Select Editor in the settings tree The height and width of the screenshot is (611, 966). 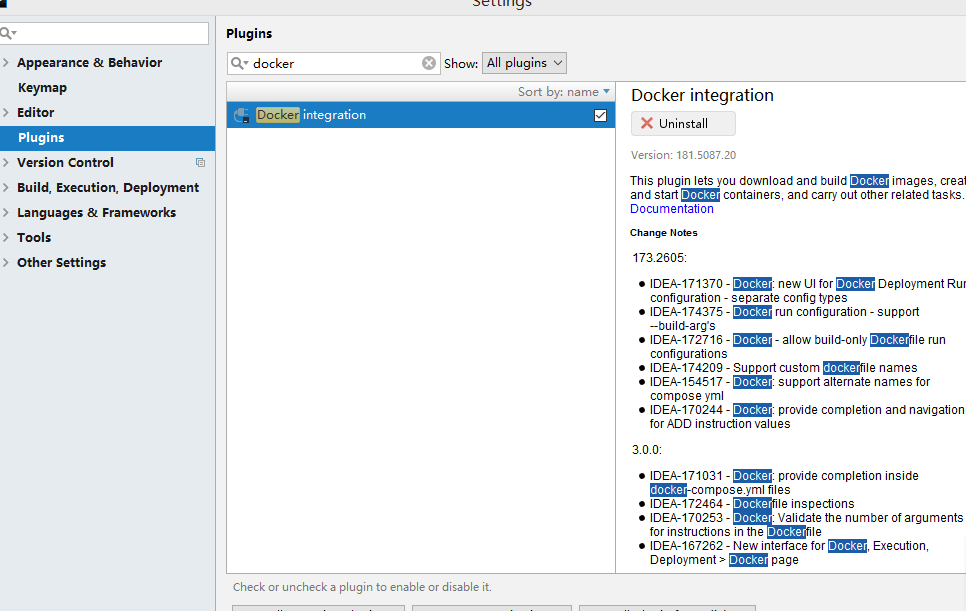point(36,112)
